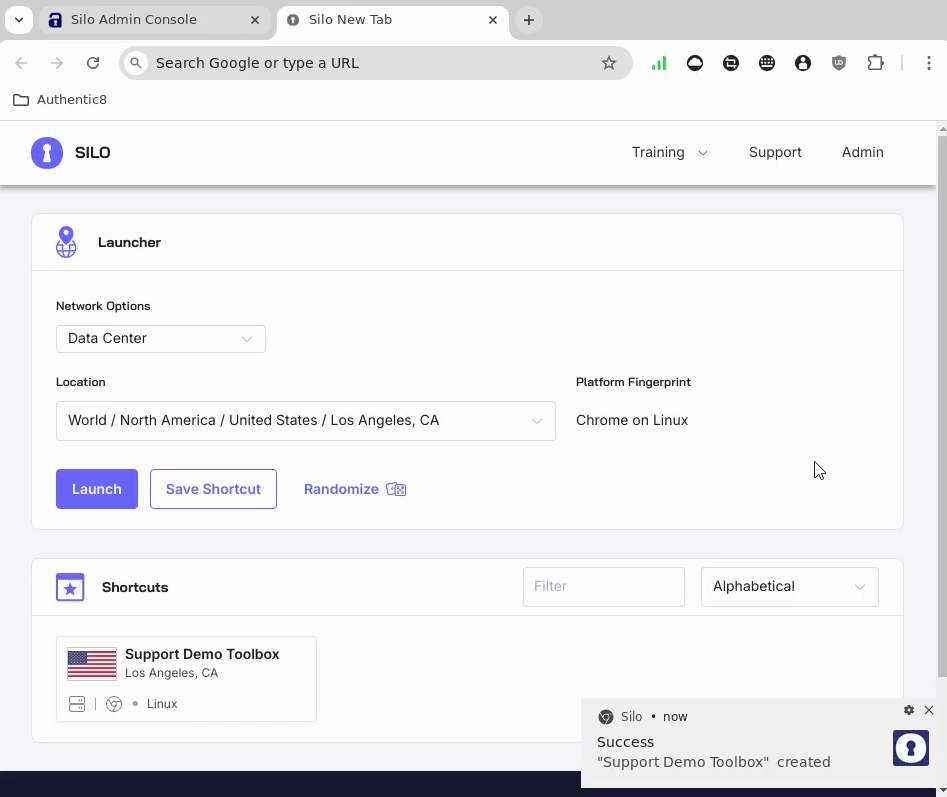Click Chrome icon in notification header

click(606, 717)
